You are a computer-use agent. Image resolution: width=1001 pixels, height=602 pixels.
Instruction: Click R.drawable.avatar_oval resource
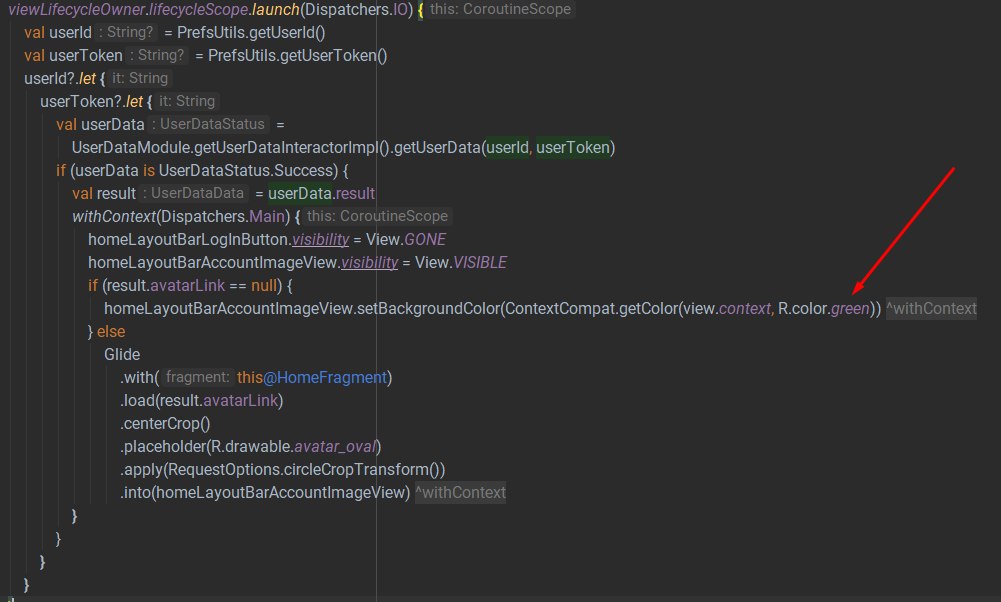(294, 446)
